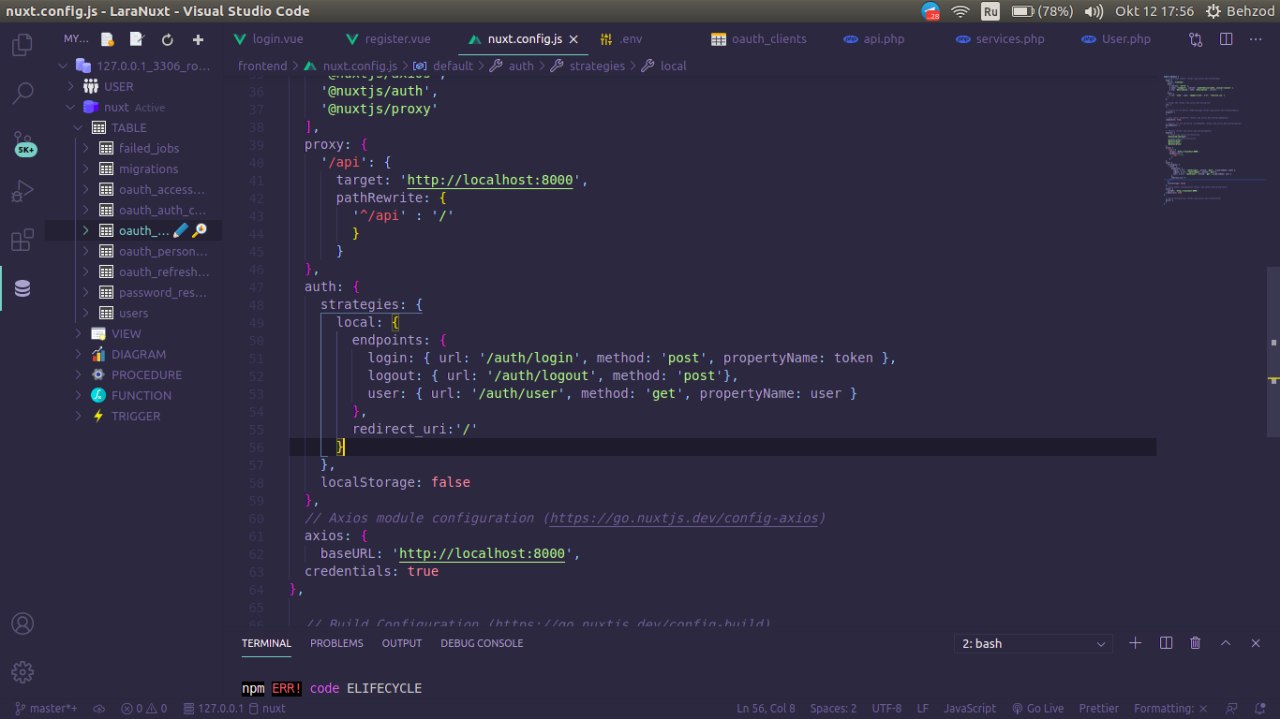This screenshot has width=1280, height=719.
Task: Kill the terminal with trash icon
Action: tap(1195, 643)
